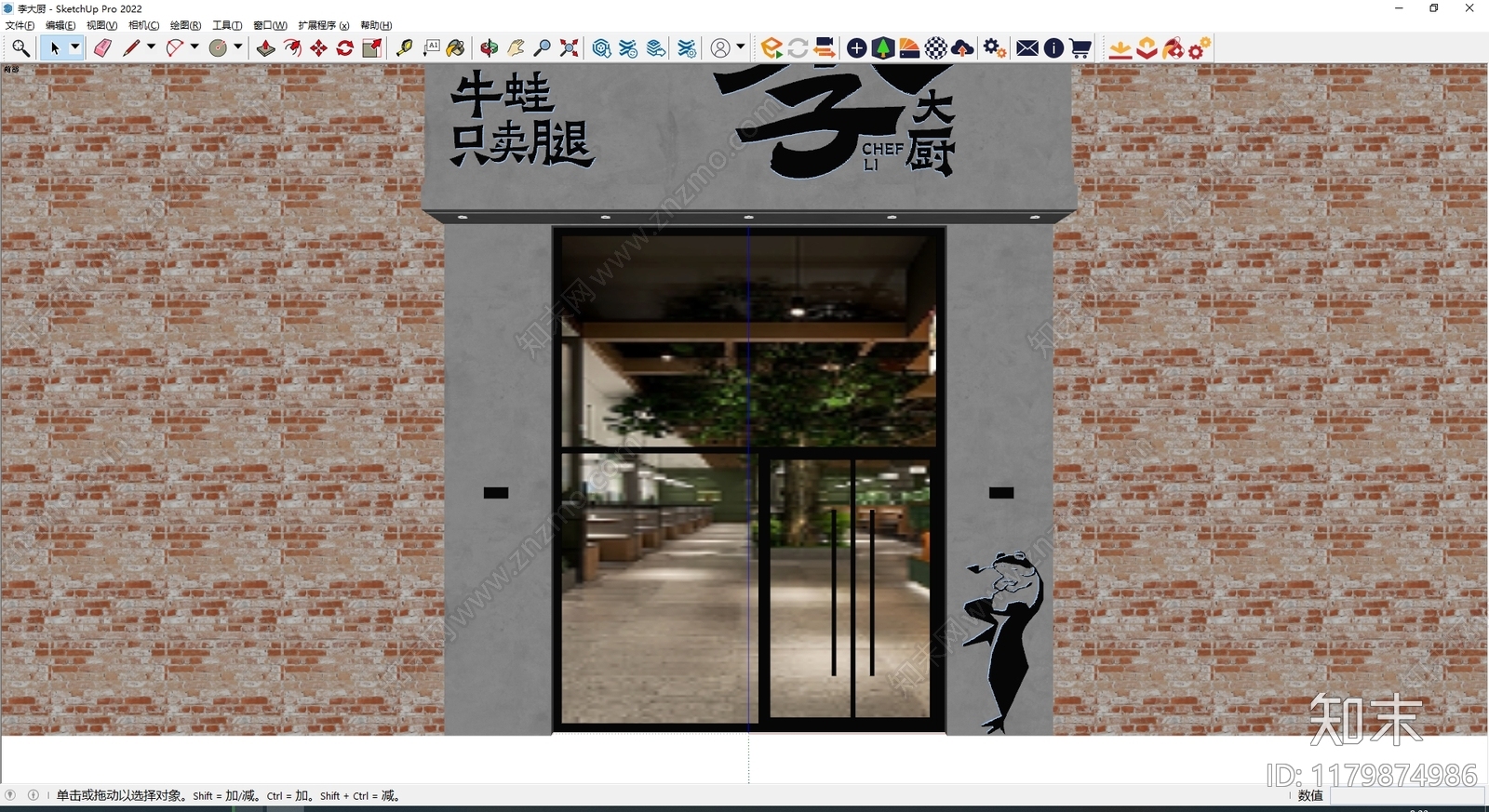The height and width of the screenshot is (812, 1489).
Task: Choose the Move tool with red arrows
Action: (319, 48)
